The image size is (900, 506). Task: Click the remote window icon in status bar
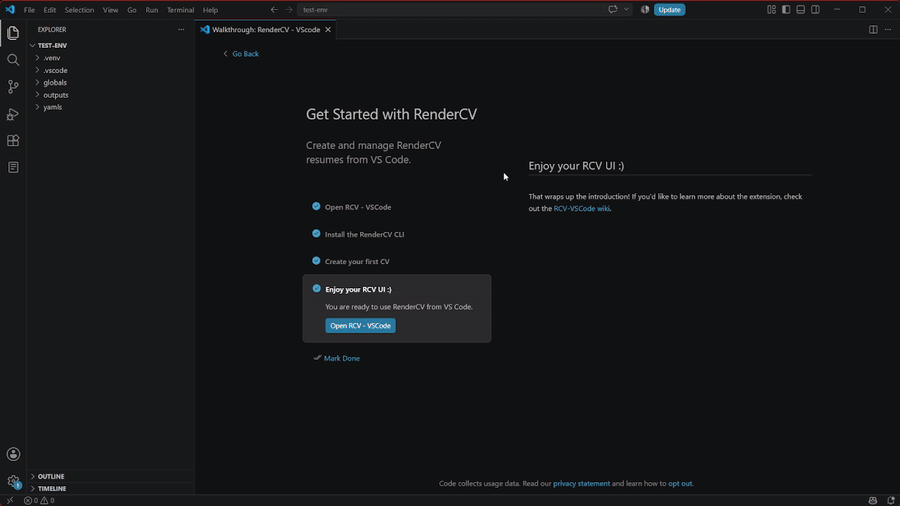coord(10,500)
